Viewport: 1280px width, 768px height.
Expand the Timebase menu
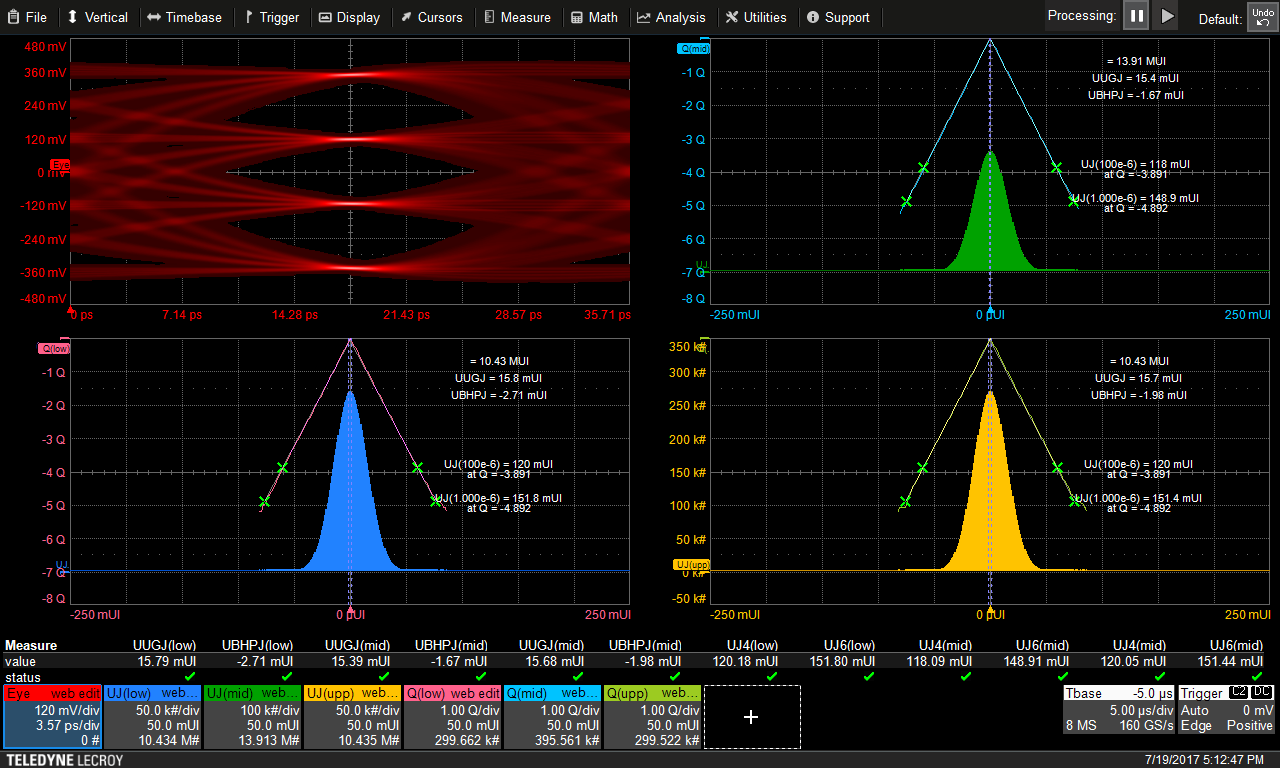[184, 17]
